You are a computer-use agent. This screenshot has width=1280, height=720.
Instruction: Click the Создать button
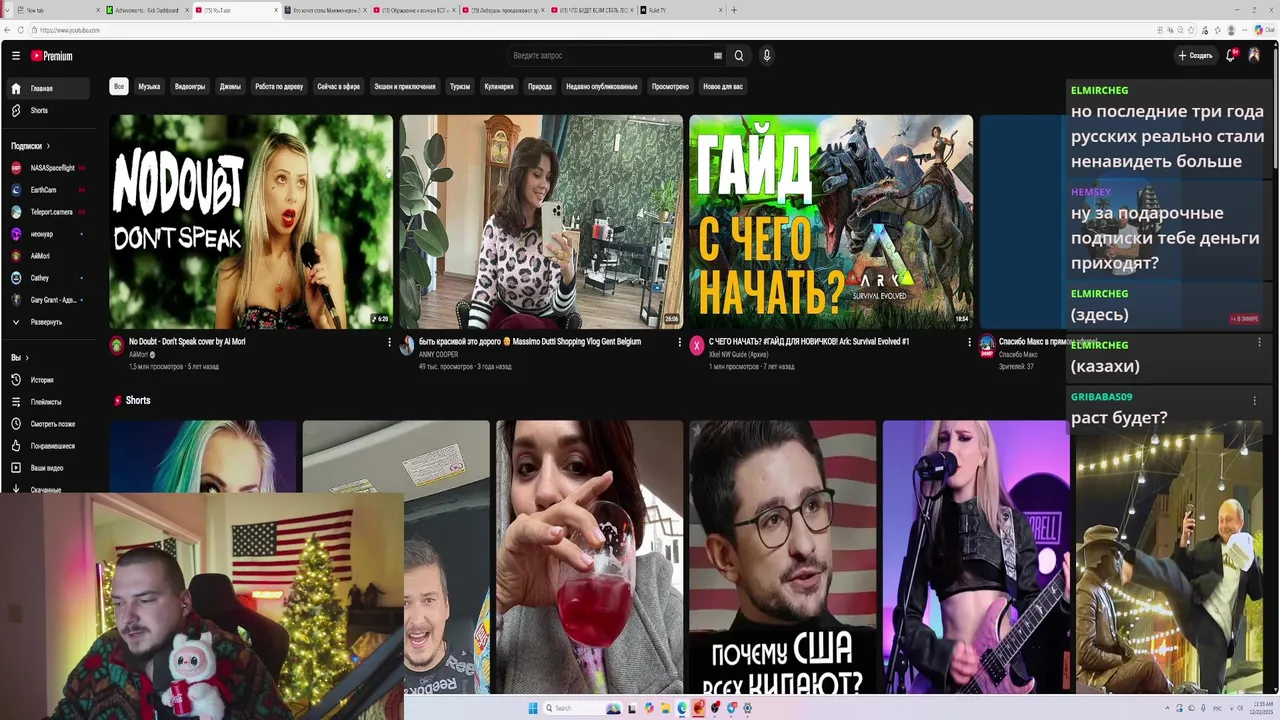click(x=1195, y=56)
